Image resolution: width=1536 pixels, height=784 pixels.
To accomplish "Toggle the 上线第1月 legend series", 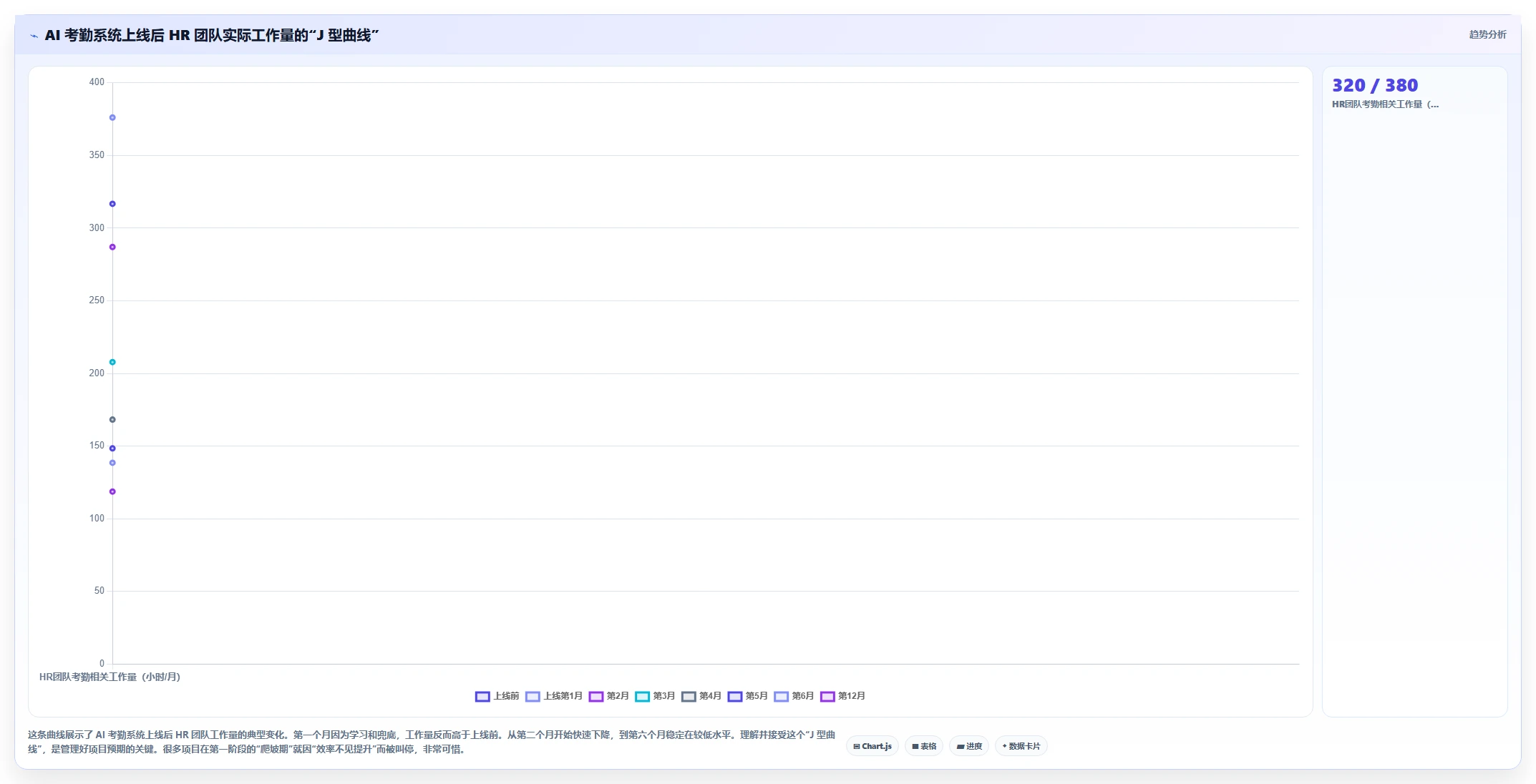I will click(554, 696).
